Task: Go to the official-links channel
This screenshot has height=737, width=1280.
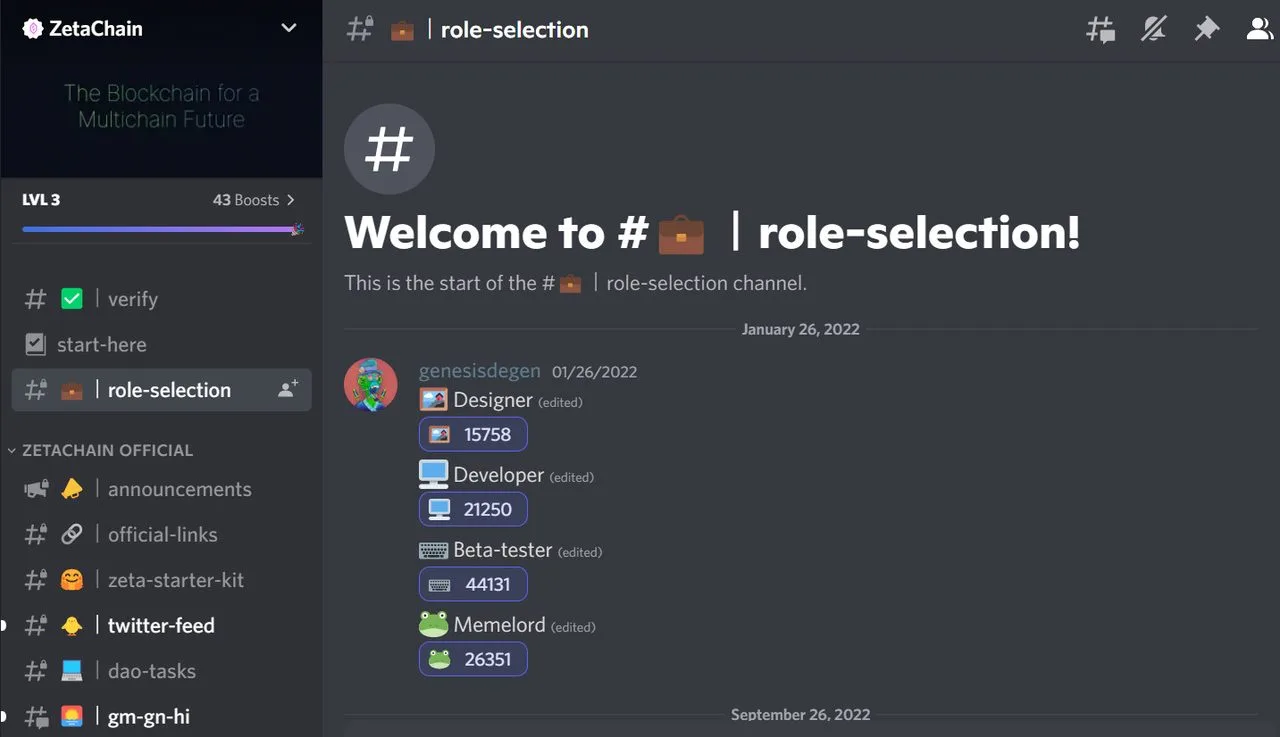Action: coord(161,534)
